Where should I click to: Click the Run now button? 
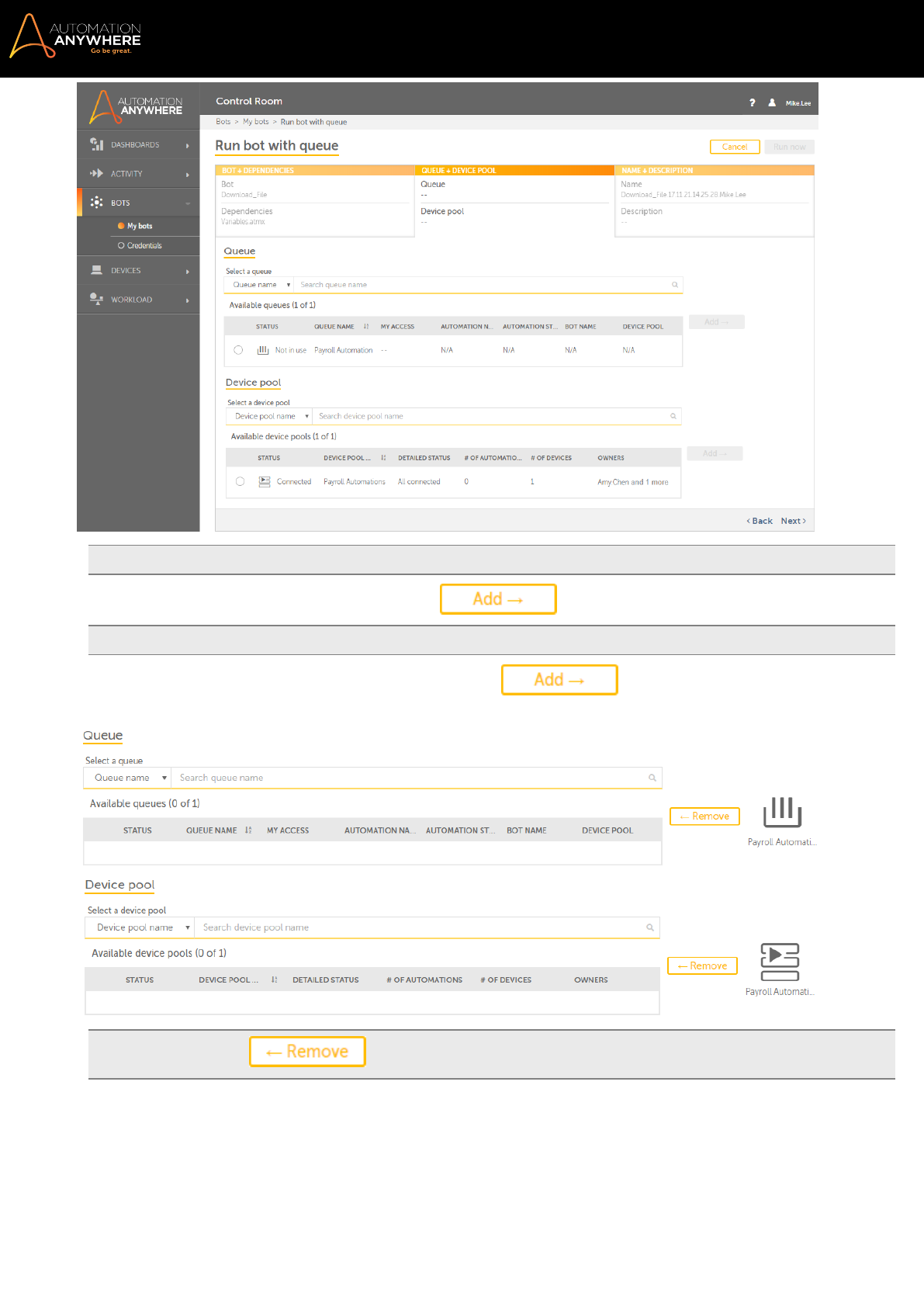click(x=790, y=147)
